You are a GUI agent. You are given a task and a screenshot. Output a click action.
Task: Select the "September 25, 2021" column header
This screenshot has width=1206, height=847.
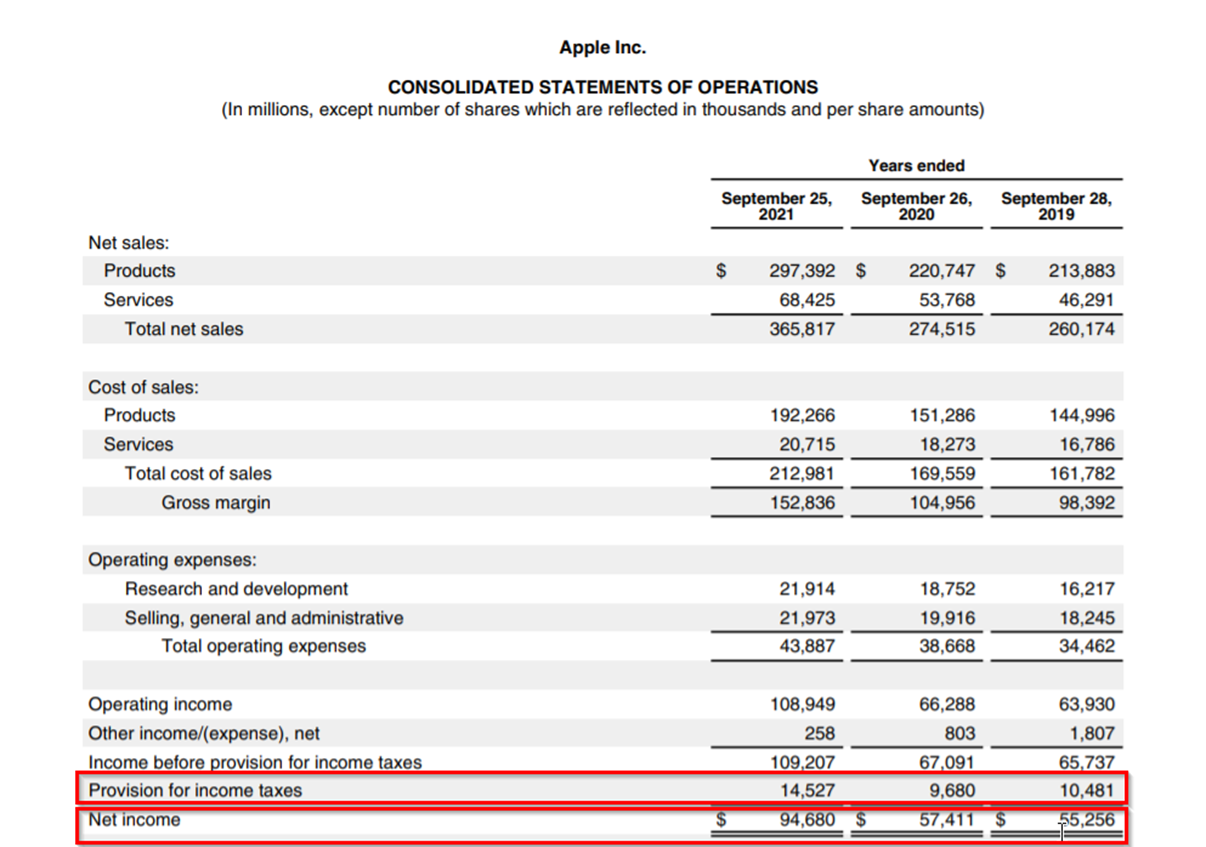point(777,206)
